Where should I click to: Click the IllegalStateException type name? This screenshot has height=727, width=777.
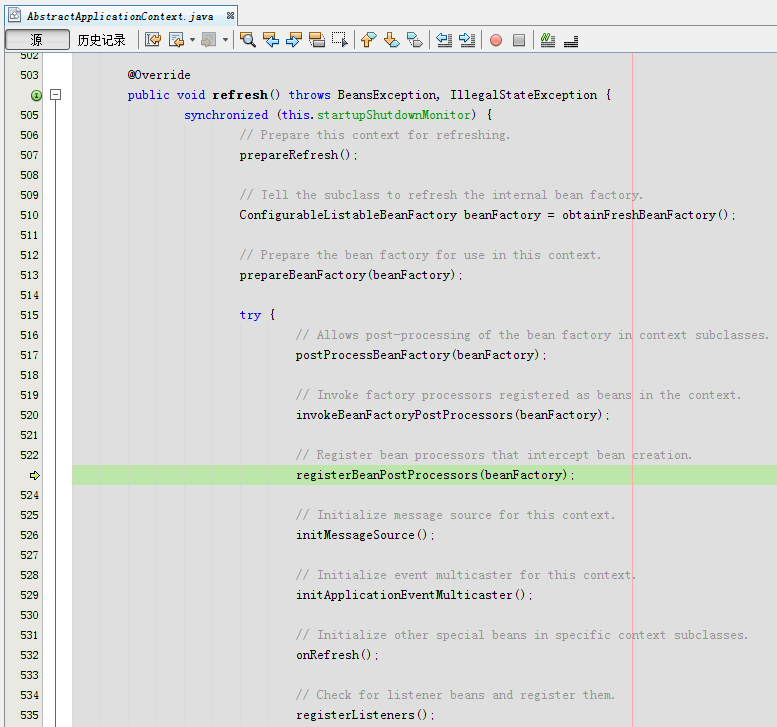click(523, 95)
